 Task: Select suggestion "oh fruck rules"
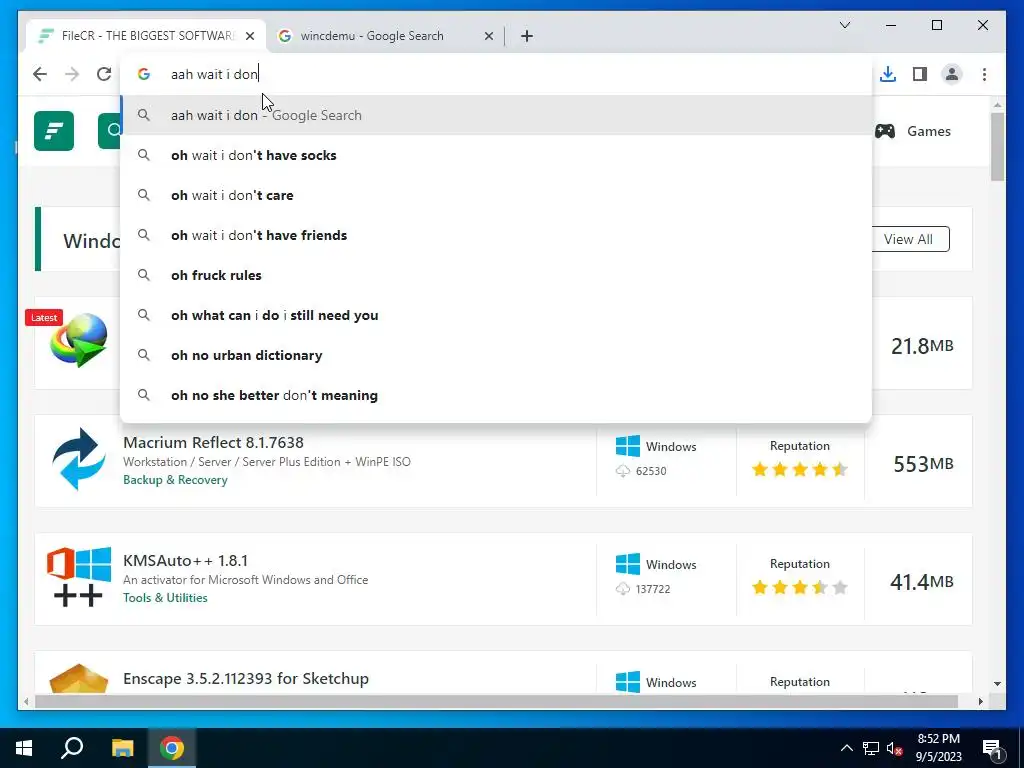pos(496,275)
